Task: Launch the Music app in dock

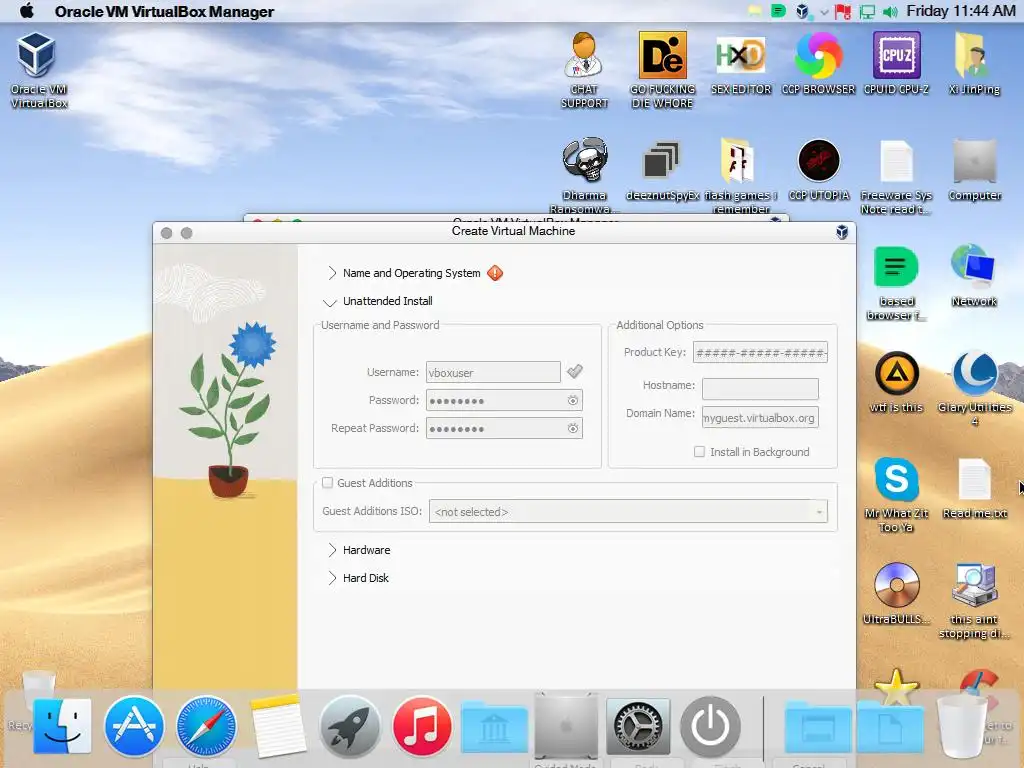Action: click(x=422, y=726)
